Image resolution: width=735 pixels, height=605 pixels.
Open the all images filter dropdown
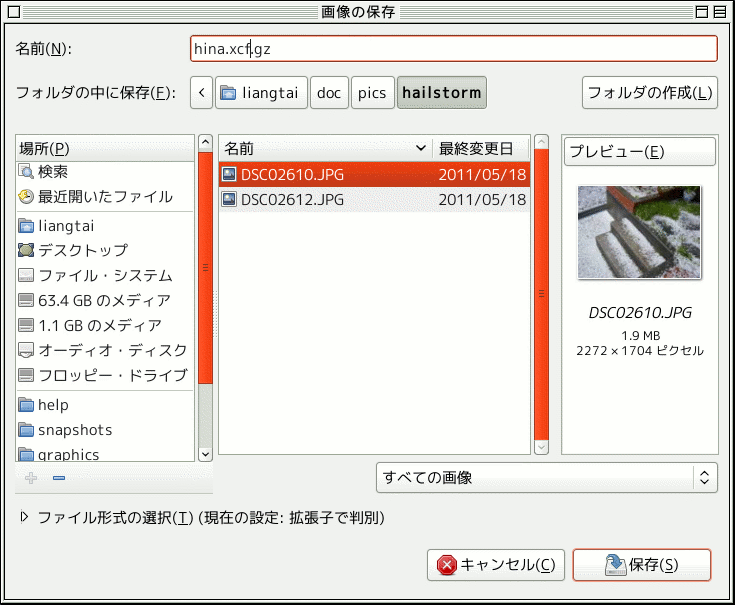pos(546,478)
